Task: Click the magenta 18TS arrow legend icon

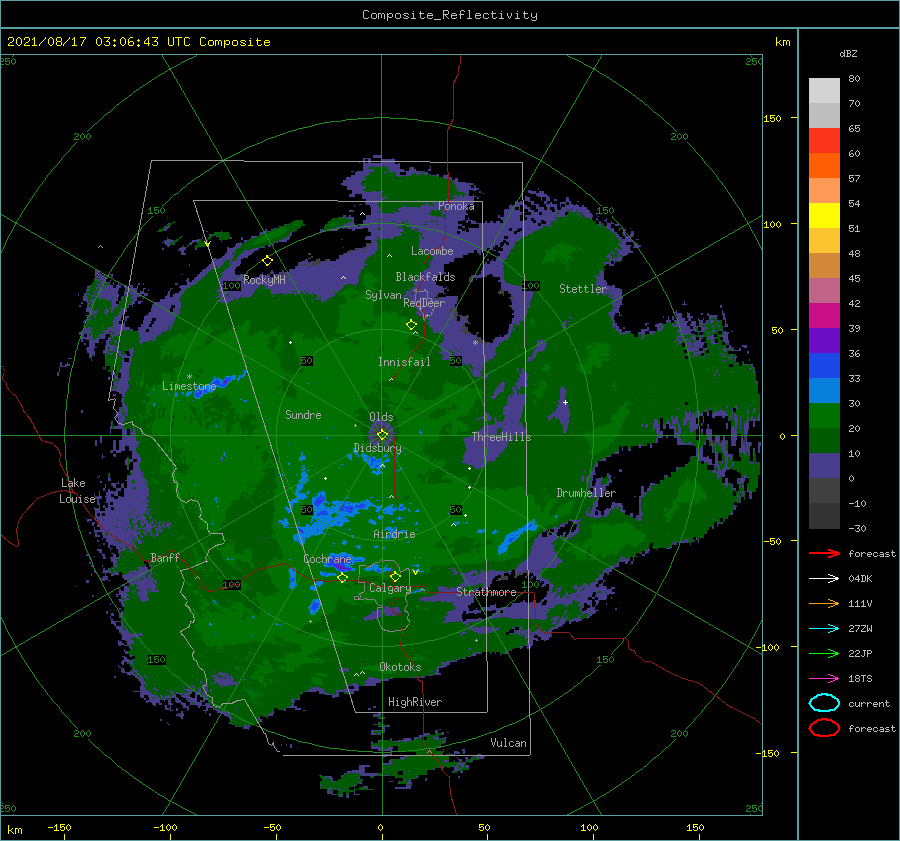Action: pos(824,679)
